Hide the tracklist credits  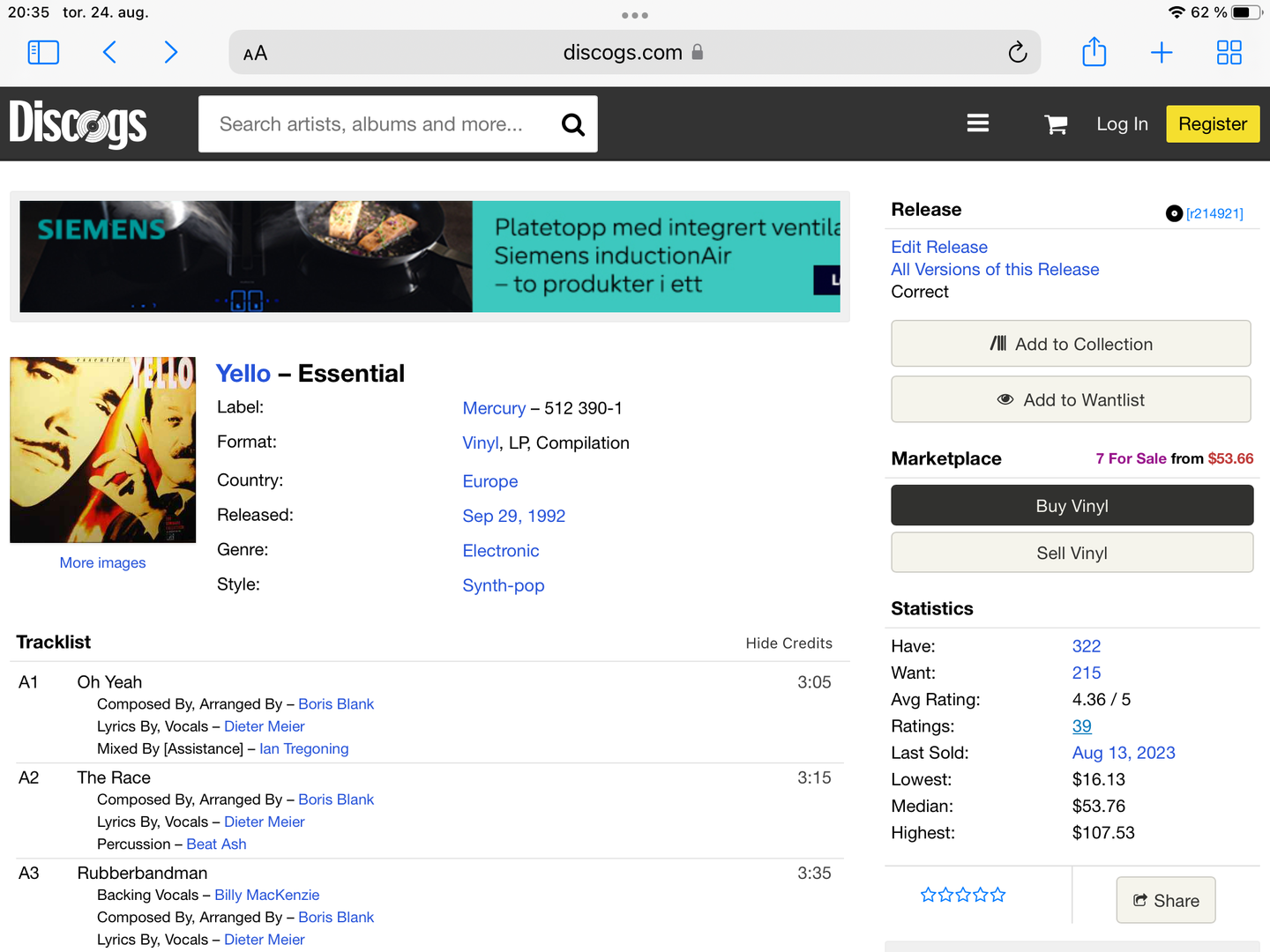pyautogui.click(x=788, y=643)
